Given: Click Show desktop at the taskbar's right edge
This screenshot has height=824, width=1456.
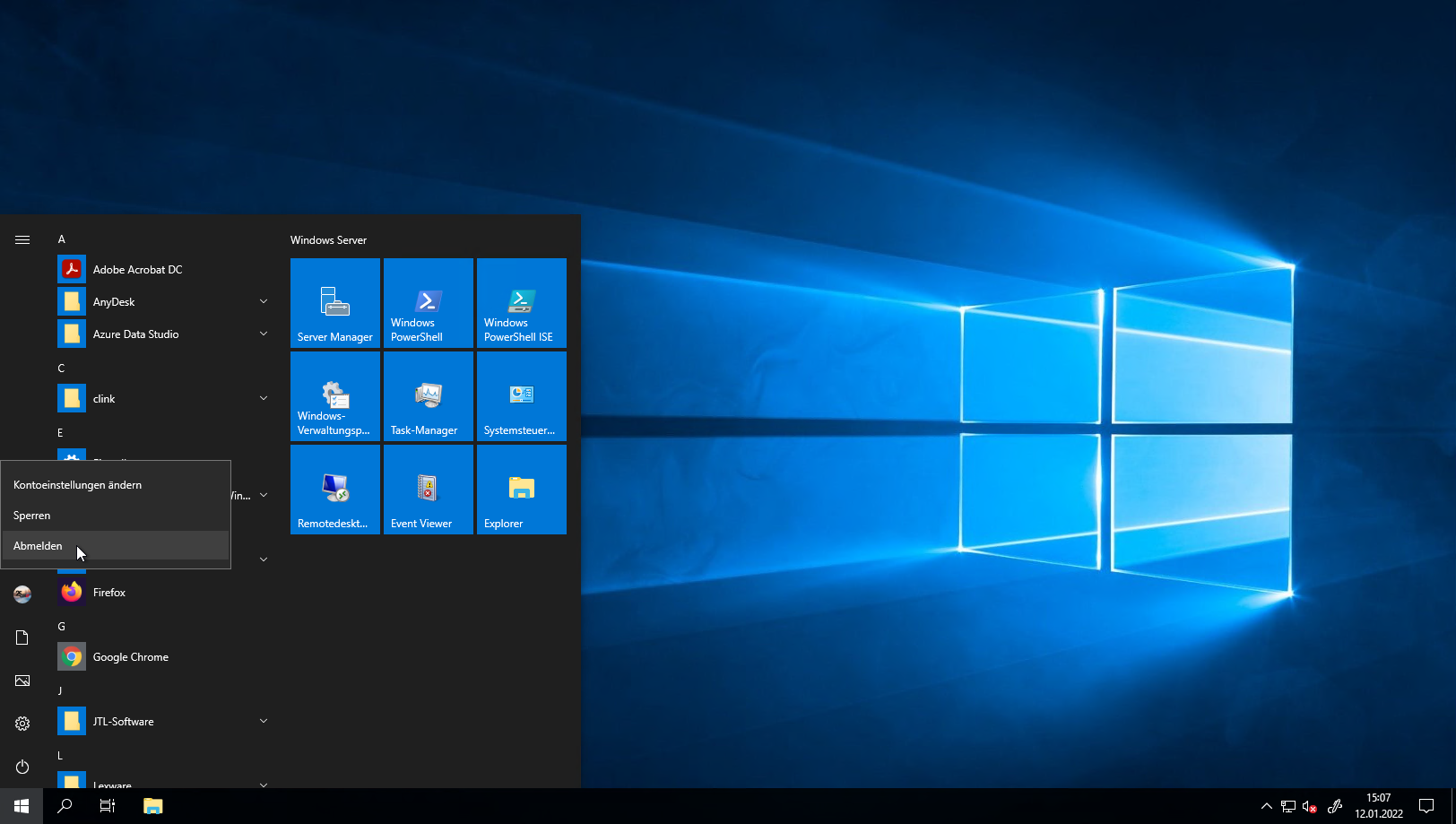Looking at the screenshot, I should point(1452,806).
